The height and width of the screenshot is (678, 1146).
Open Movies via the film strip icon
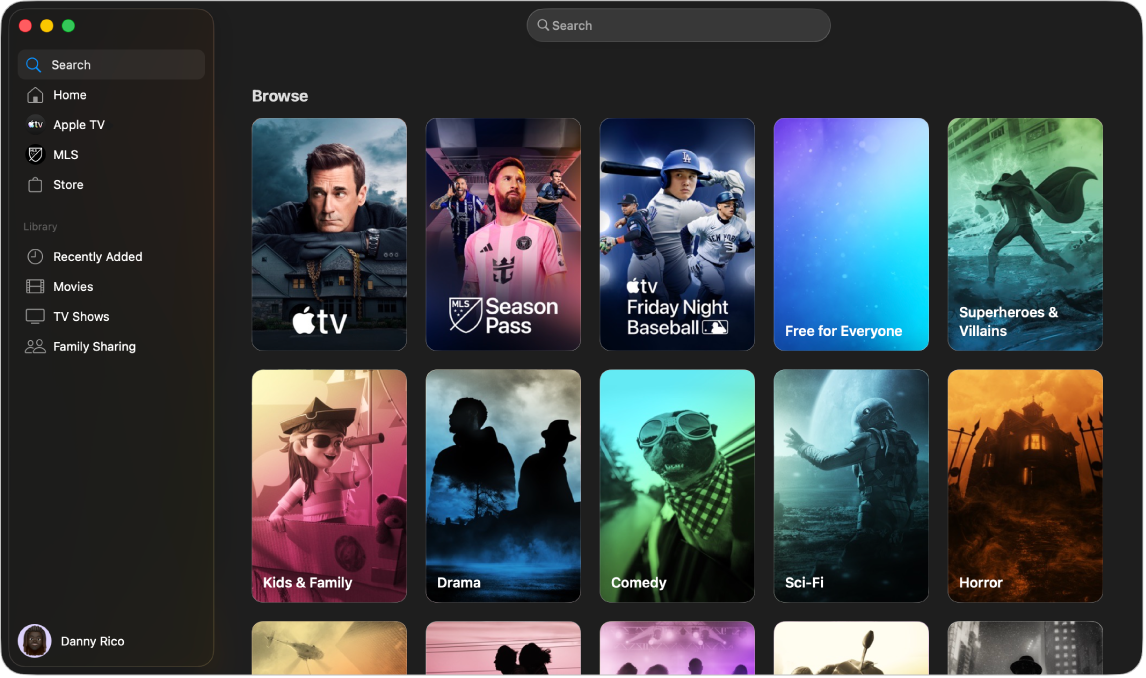[x=35, y=286]
